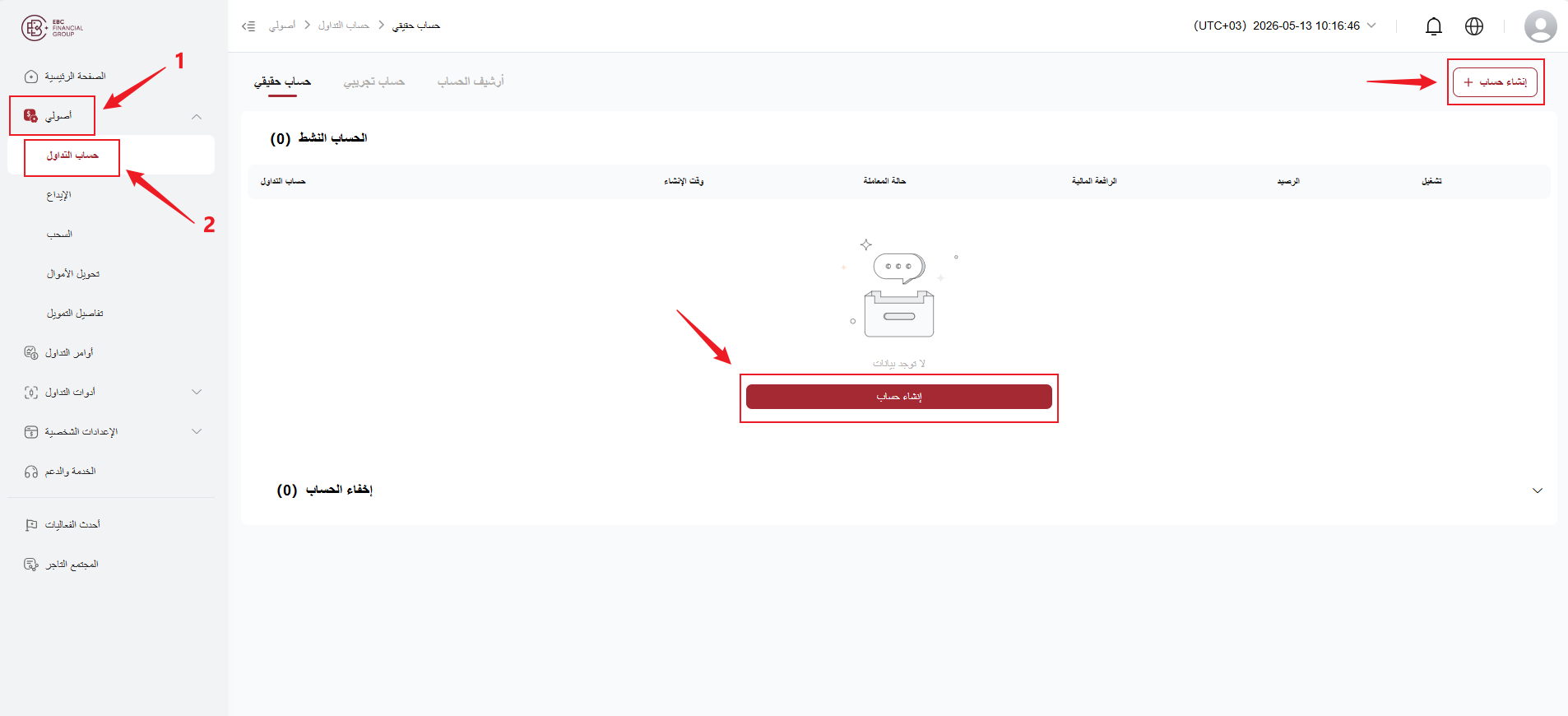Viewport: 1568px width, 716px height.
Task: Collapse the sidebar with the menu fold icon
Action: (x=248, y=26)
